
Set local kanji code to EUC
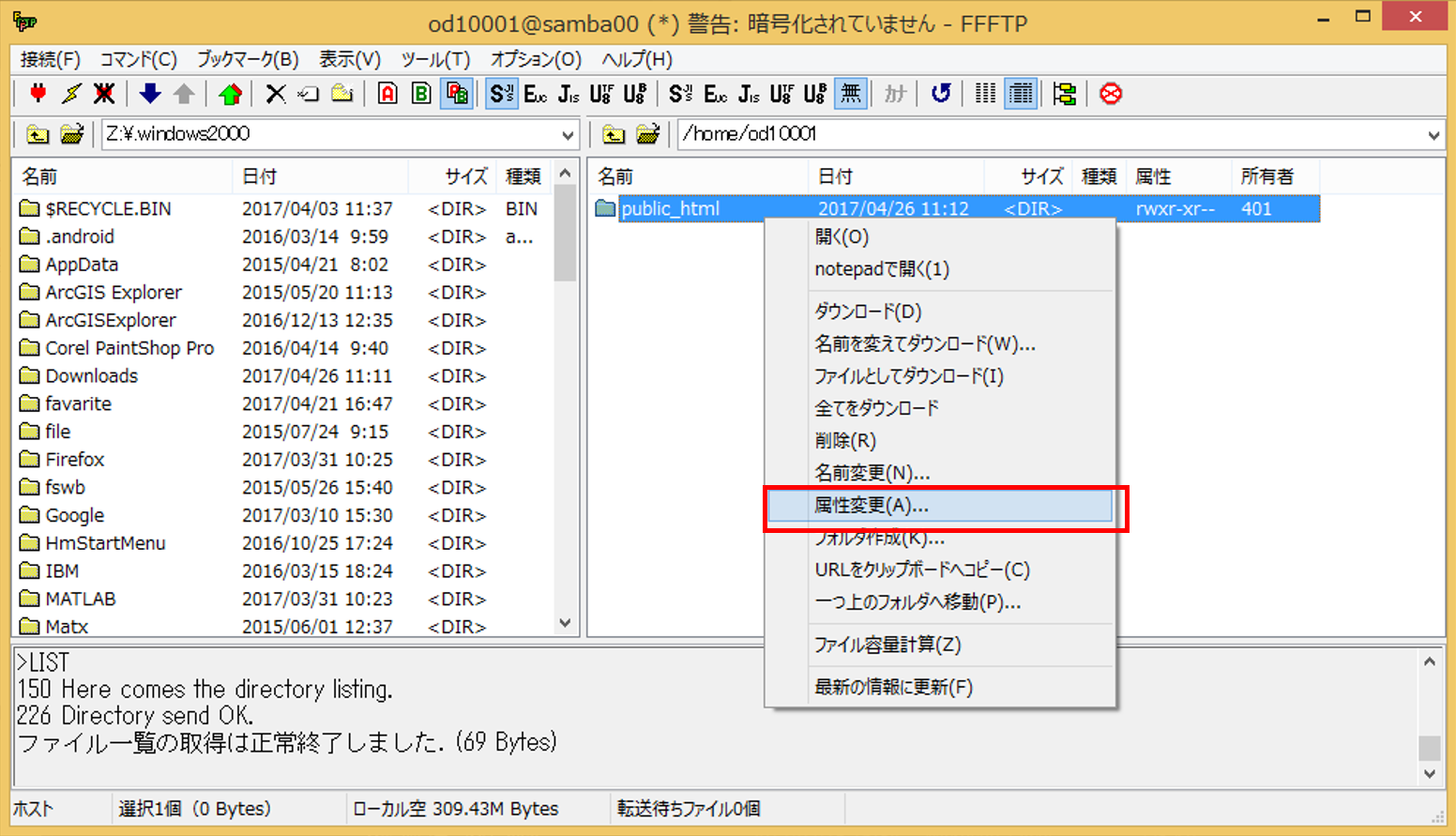tap(535, 94)
